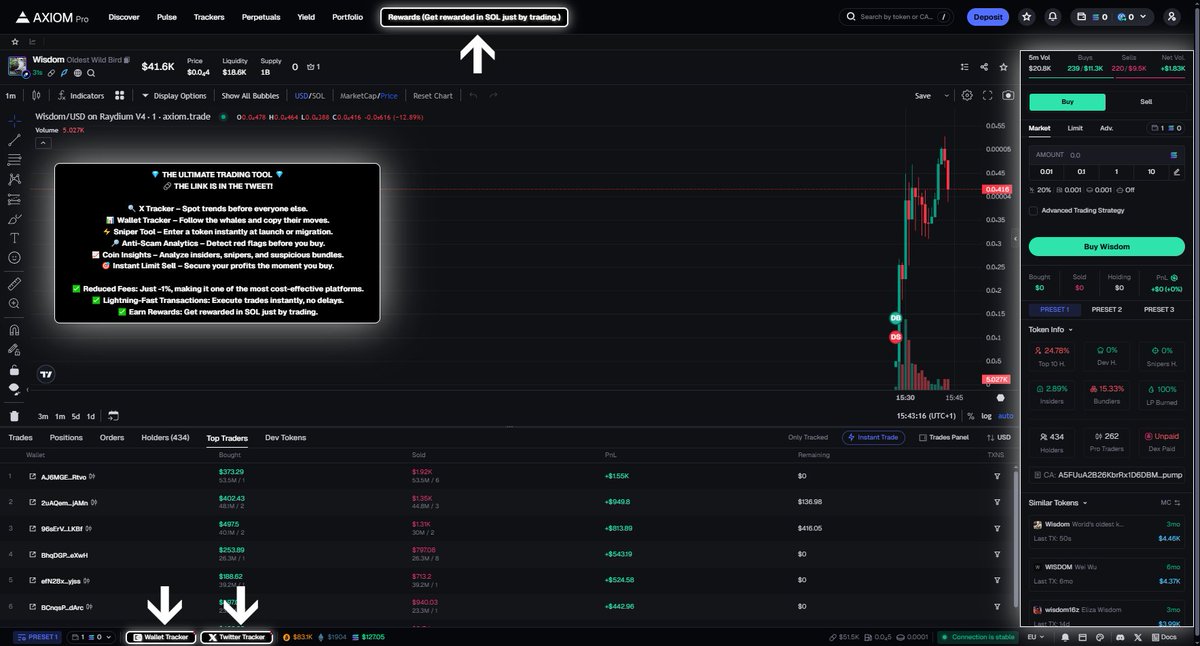
Task: Expand the Token Info section
Action: pos(1051,329)
